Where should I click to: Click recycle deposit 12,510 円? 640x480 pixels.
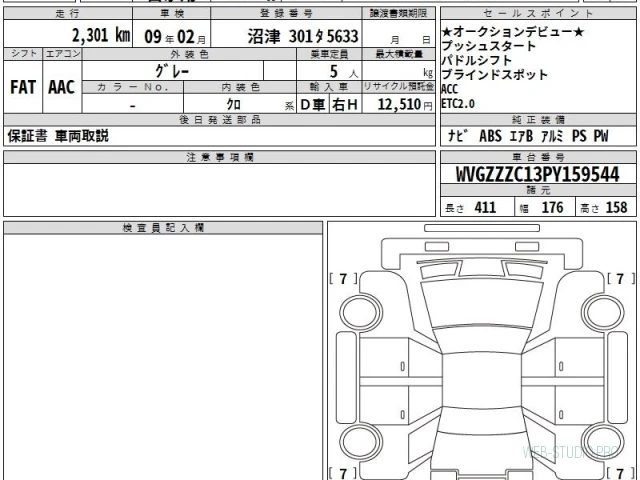[405, 104]
